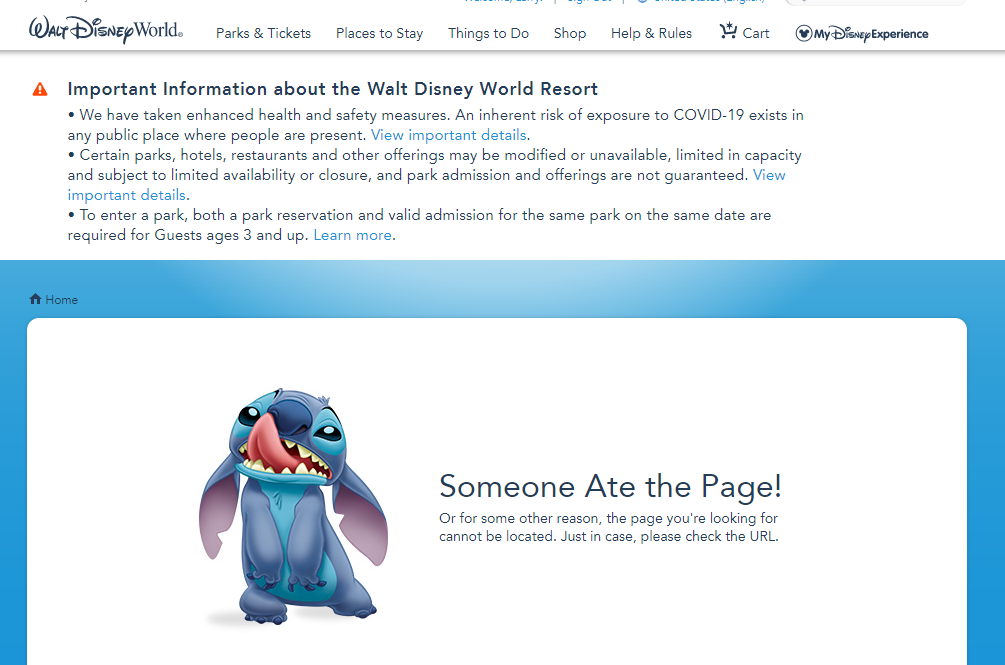Click 'Learn more' about park reservations

click(x=352, y=235)
